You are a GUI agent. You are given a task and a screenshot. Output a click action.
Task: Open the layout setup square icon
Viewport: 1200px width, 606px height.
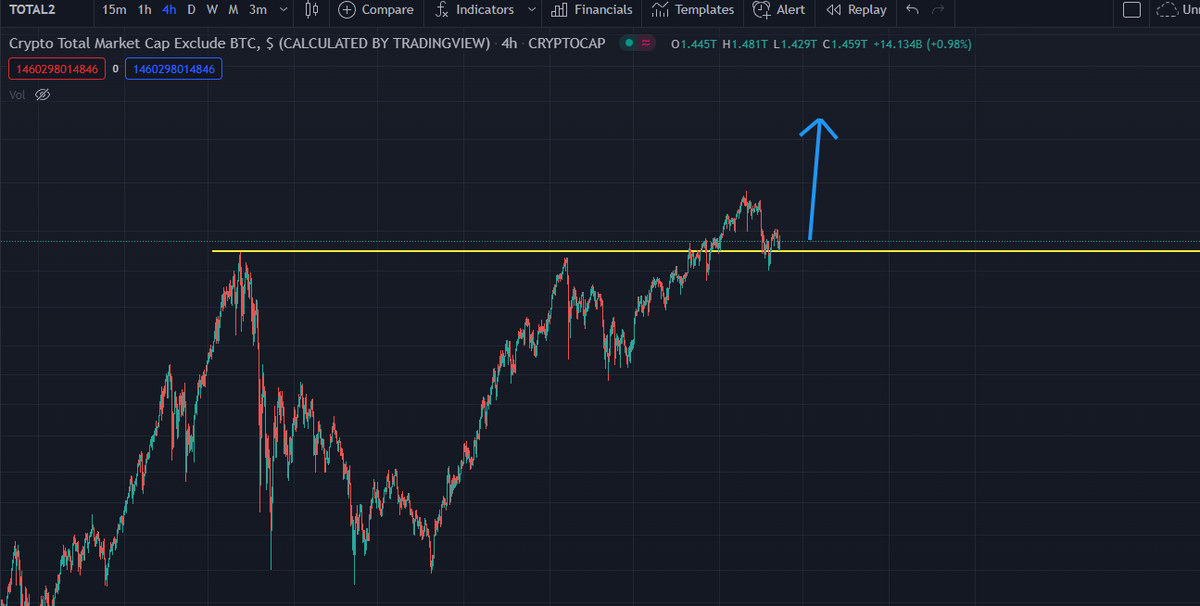point(1132,10)
